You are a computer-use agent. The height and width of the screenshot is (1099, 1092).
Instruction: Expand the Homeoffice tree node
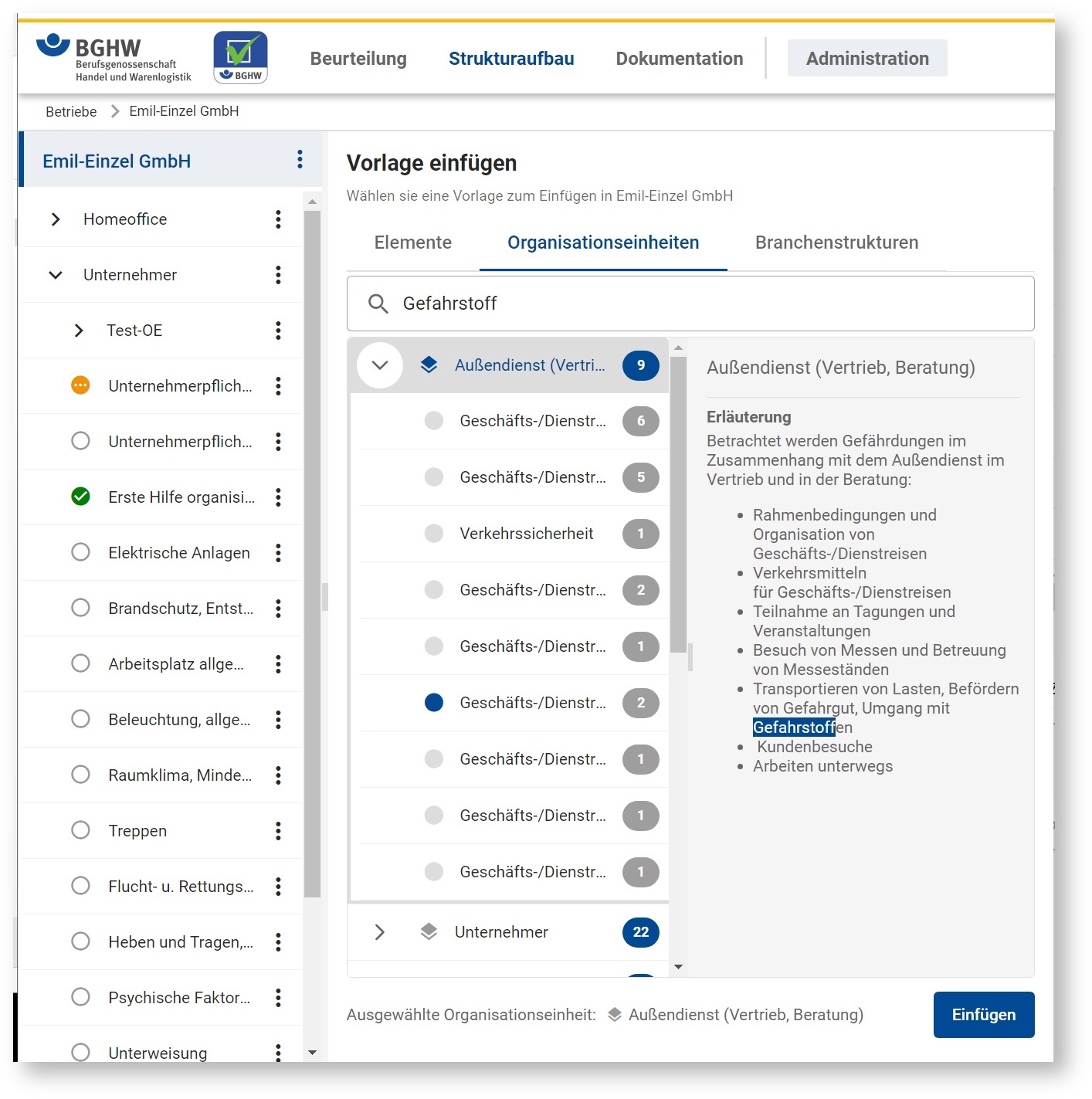point(56,219)
